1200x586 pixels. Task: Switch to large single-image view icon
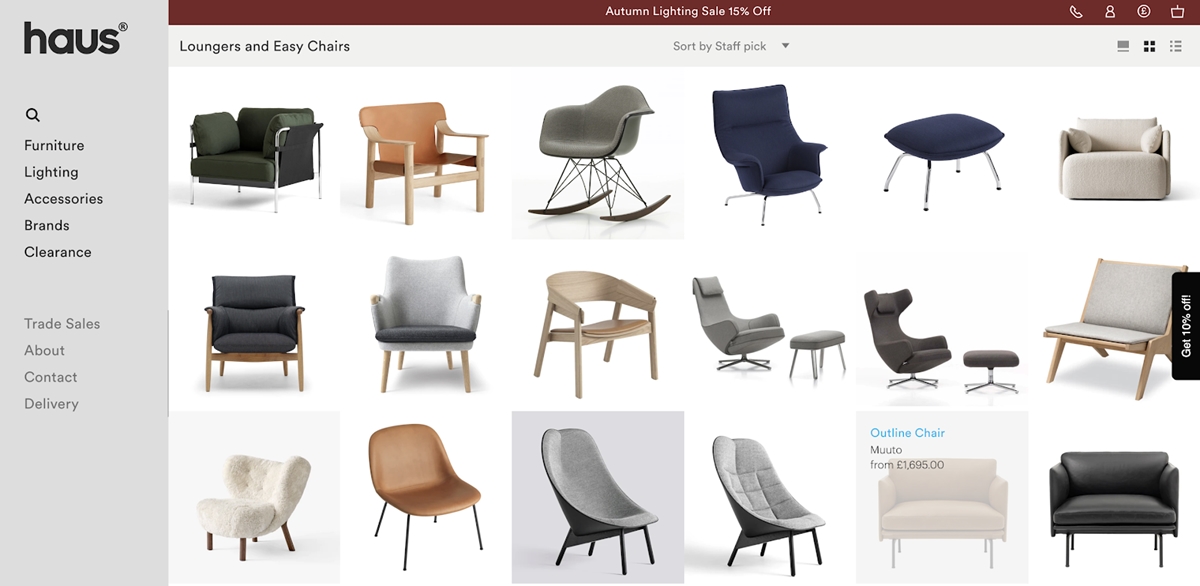(1123, 46)
